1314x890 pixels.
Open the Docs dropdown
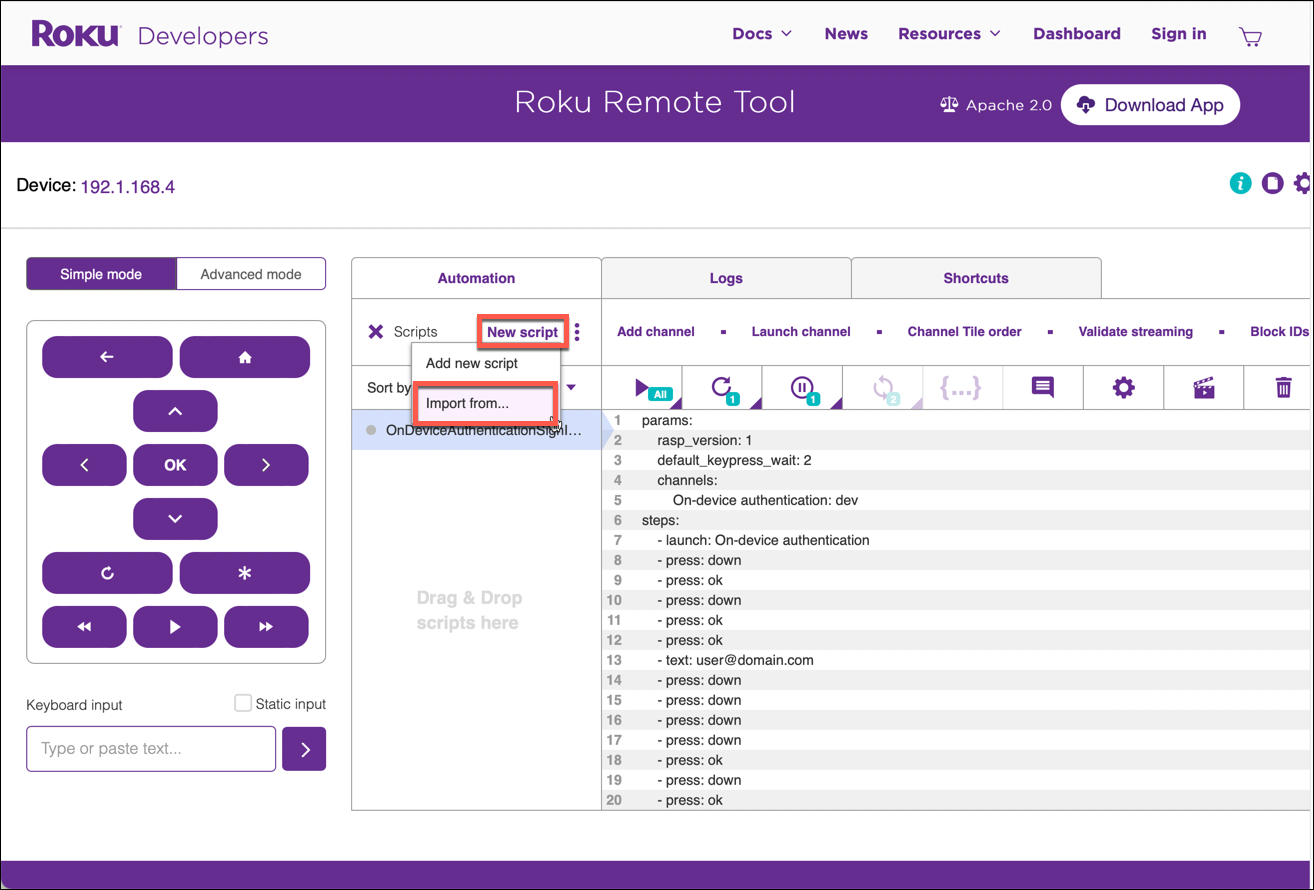tap(761, 33)
